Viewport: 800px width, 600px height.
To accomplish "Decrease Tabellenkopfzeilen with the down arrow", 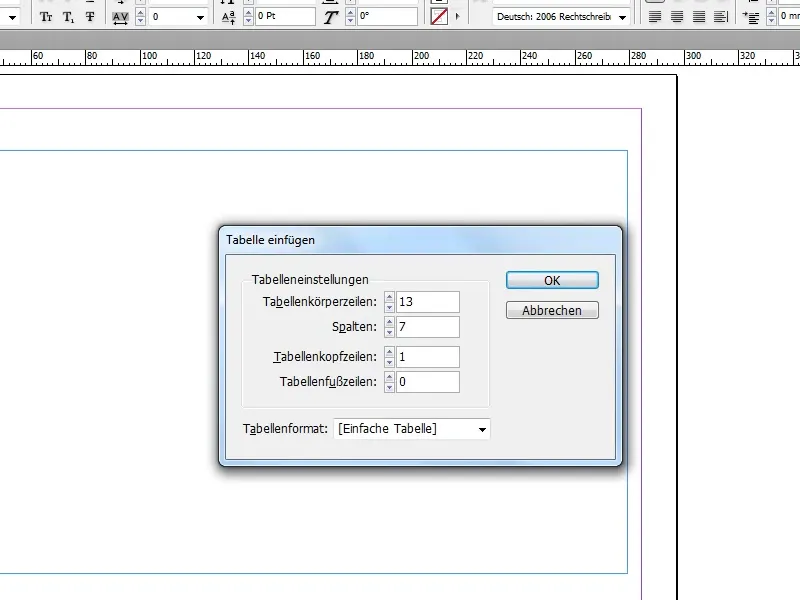I will (x=389, y=362).
